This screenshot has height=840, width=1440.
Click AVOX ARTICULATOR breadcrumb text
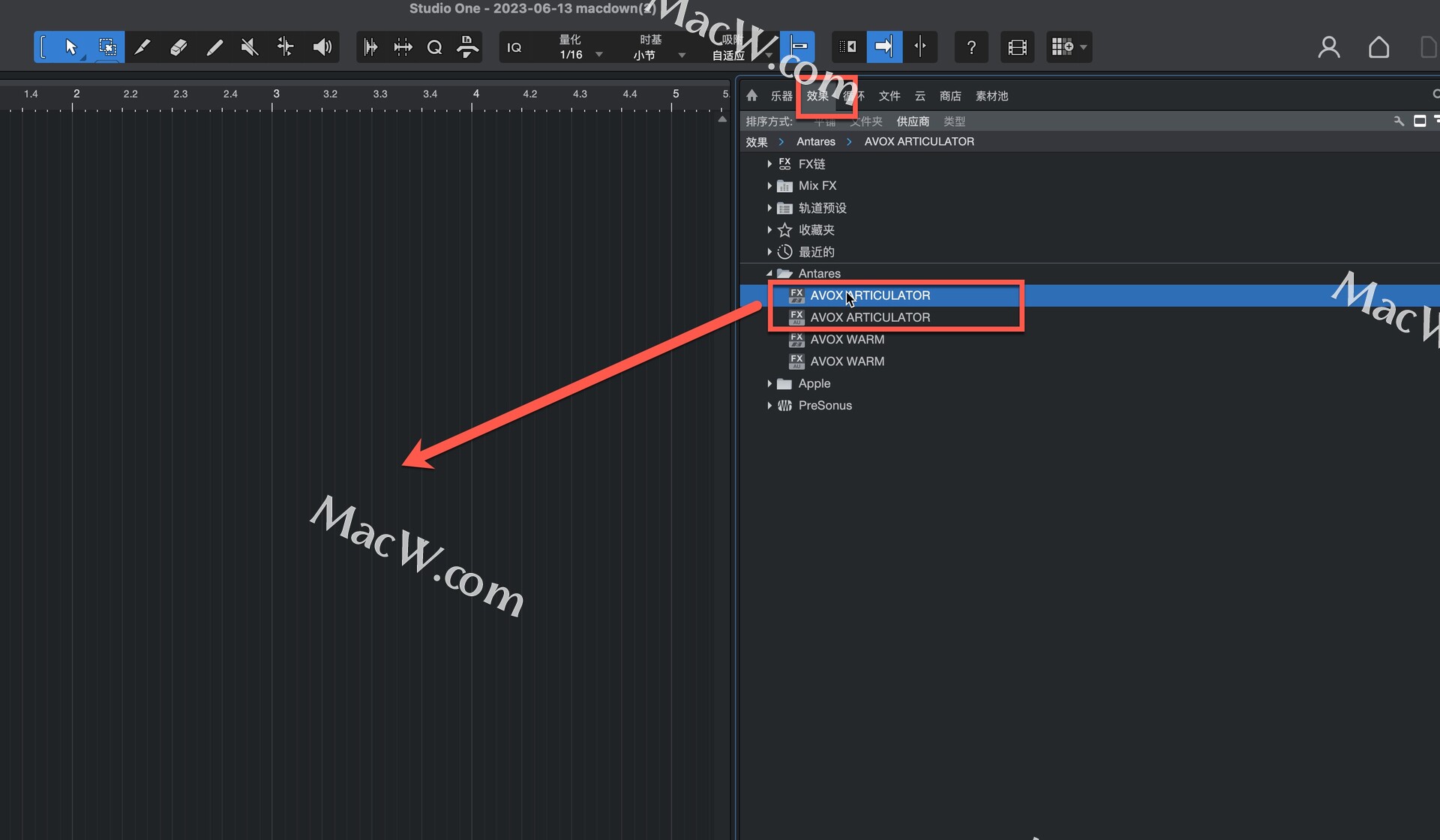point(919,142)
